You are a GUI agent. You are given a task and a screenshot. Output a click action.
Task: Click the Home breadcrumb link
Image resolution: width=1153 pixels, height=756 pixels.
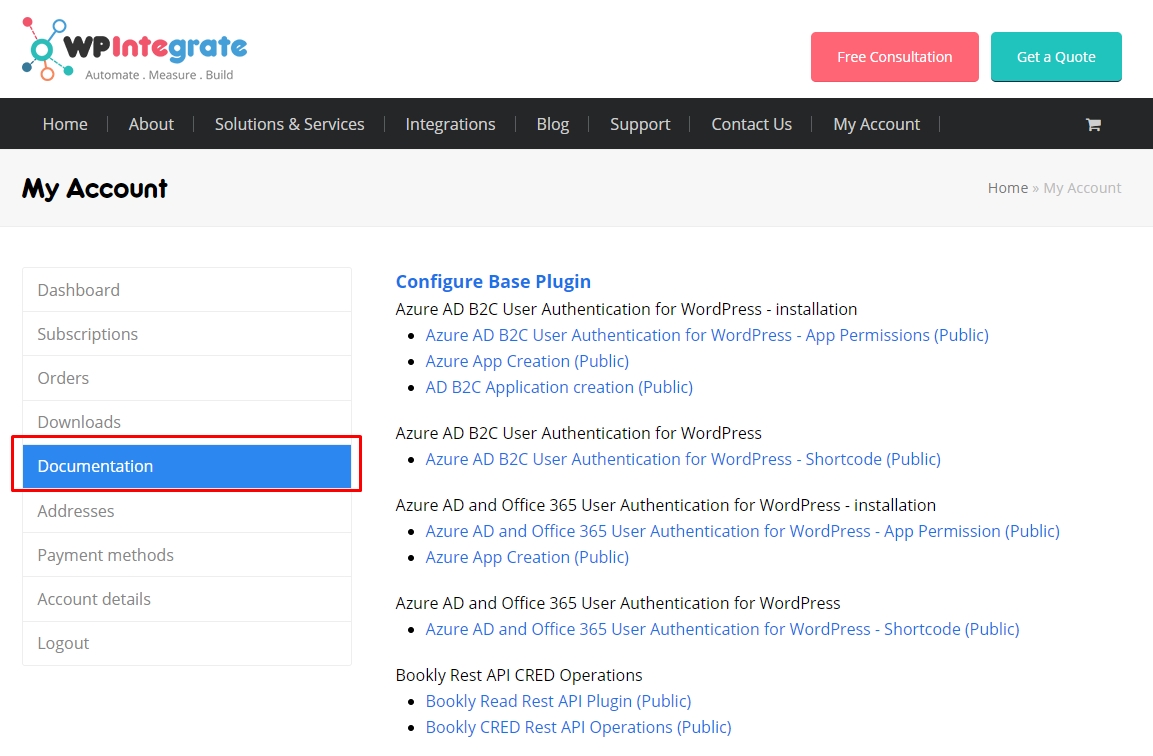(1007, 188)
